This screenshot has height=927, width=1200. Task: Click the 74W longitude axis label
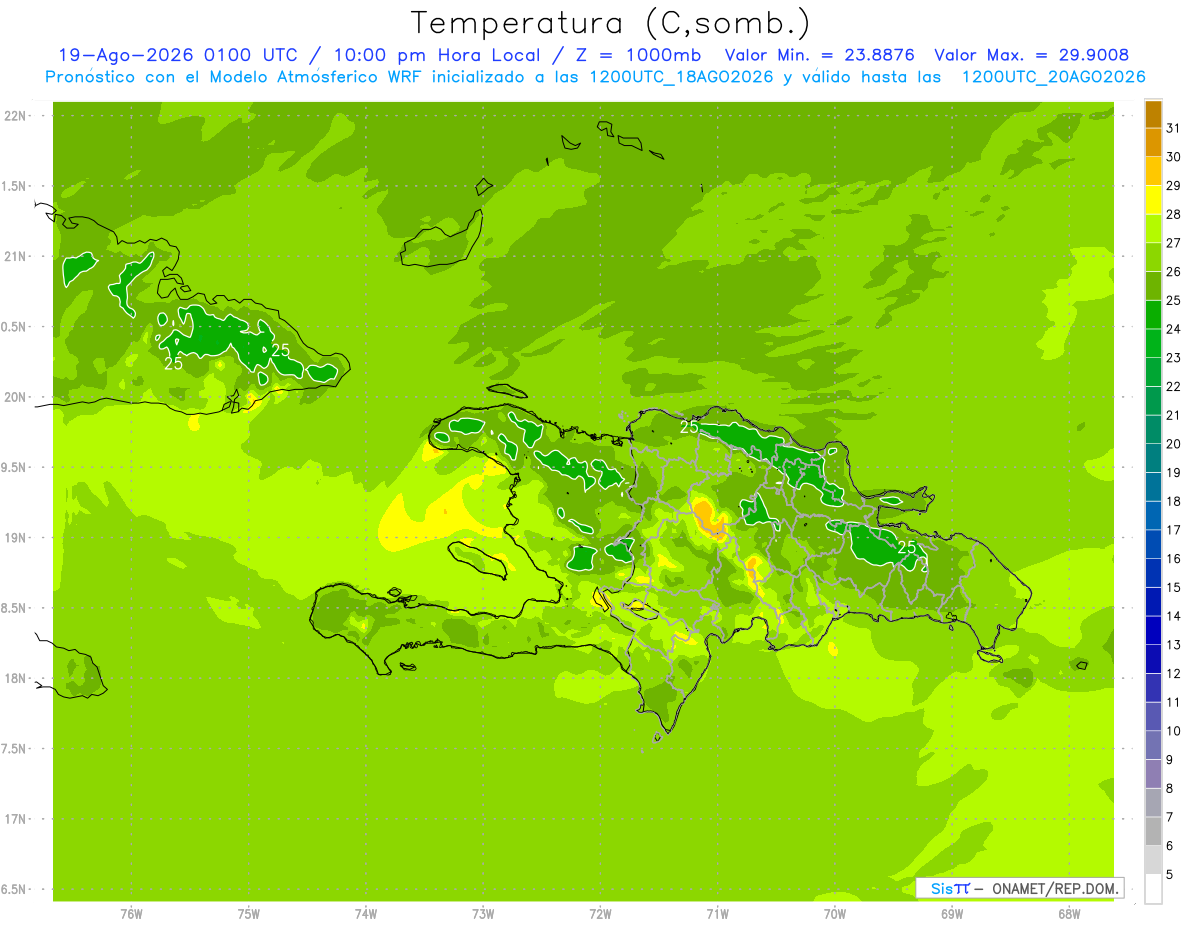click(365, 914)
